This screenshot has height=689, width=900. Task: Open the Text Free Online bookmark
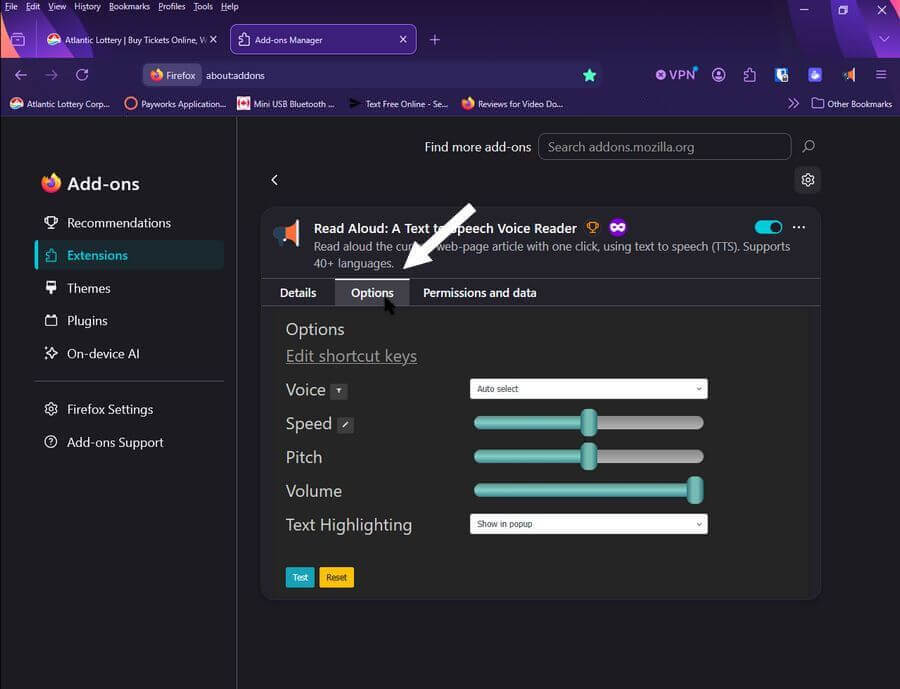[x=398, y=103]
